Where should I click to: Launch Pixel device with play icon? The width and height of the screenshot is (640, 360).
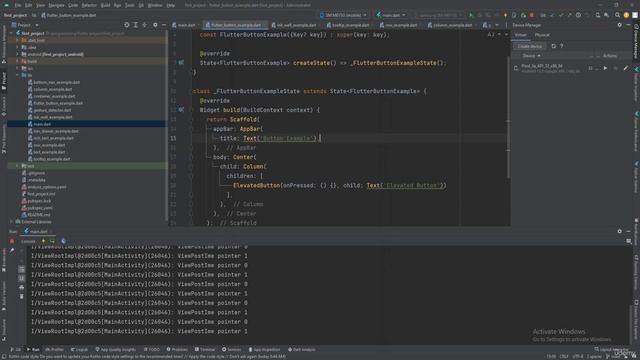pos(605,68)
